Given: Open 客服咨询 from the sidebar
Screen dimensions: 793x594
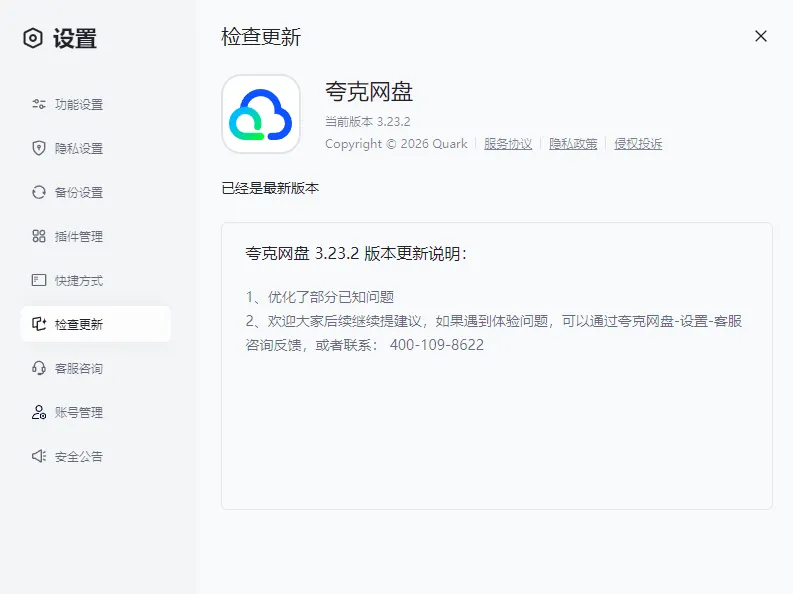Looking at the screenshot, I should tap(96, 368).
